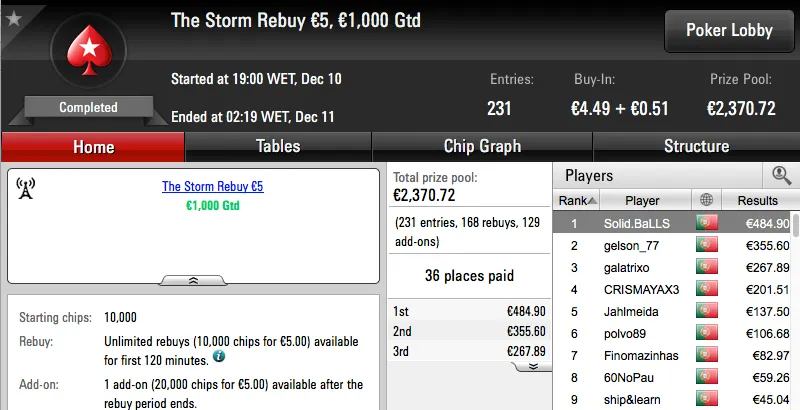Click the favorite star icon
The width and height of the screenshot is (800, 410).
point(13,16)
